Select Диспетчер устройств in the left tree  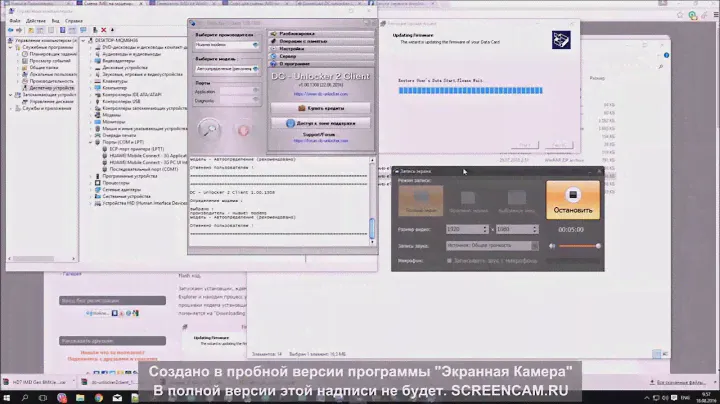tap(50, 88)
